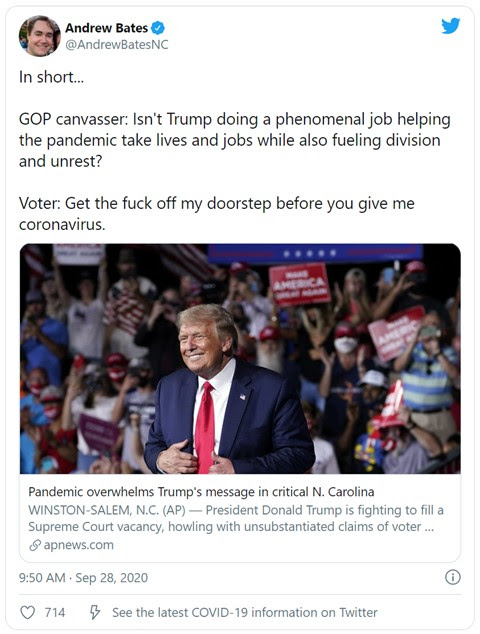Click the Sep 28, 2020 date
This screenshot has height=634, width=480.
pos(112,577)
